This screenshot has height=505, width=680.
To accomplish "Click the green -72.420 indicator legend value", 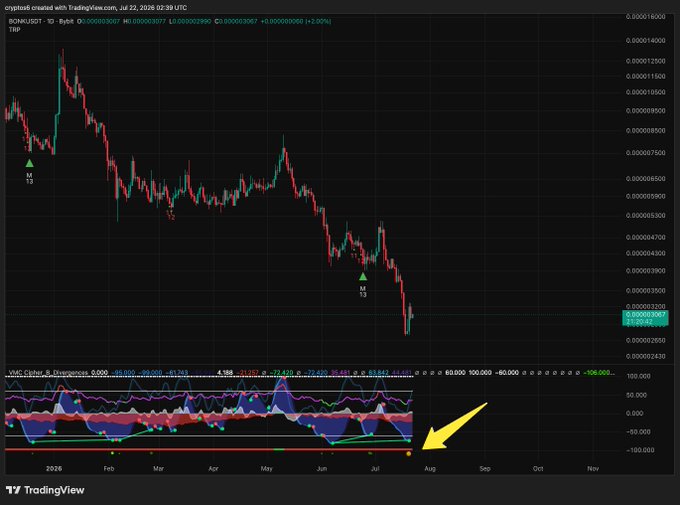I will coord(282,372).
